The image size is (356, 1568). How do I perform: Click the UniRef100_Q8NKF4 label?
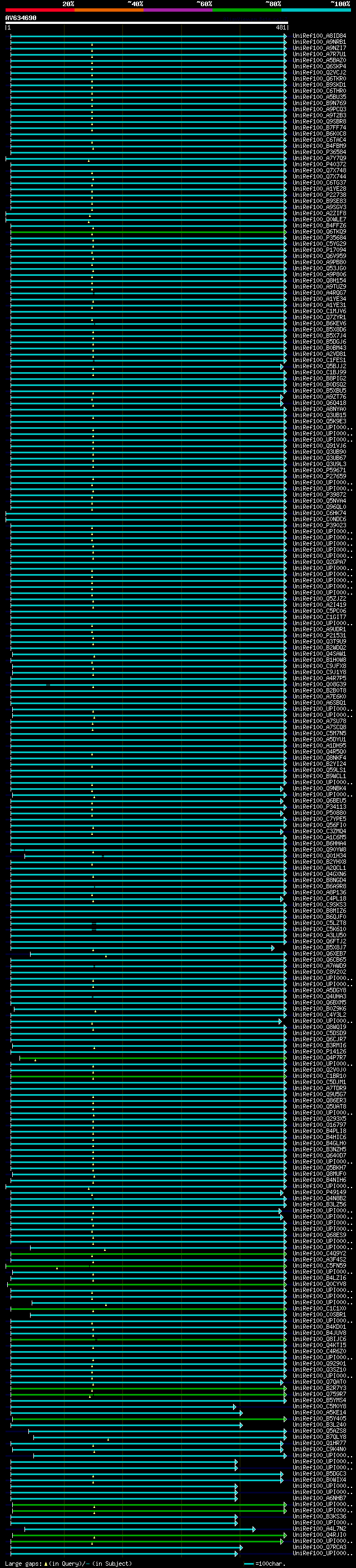(x=319, y=758)
